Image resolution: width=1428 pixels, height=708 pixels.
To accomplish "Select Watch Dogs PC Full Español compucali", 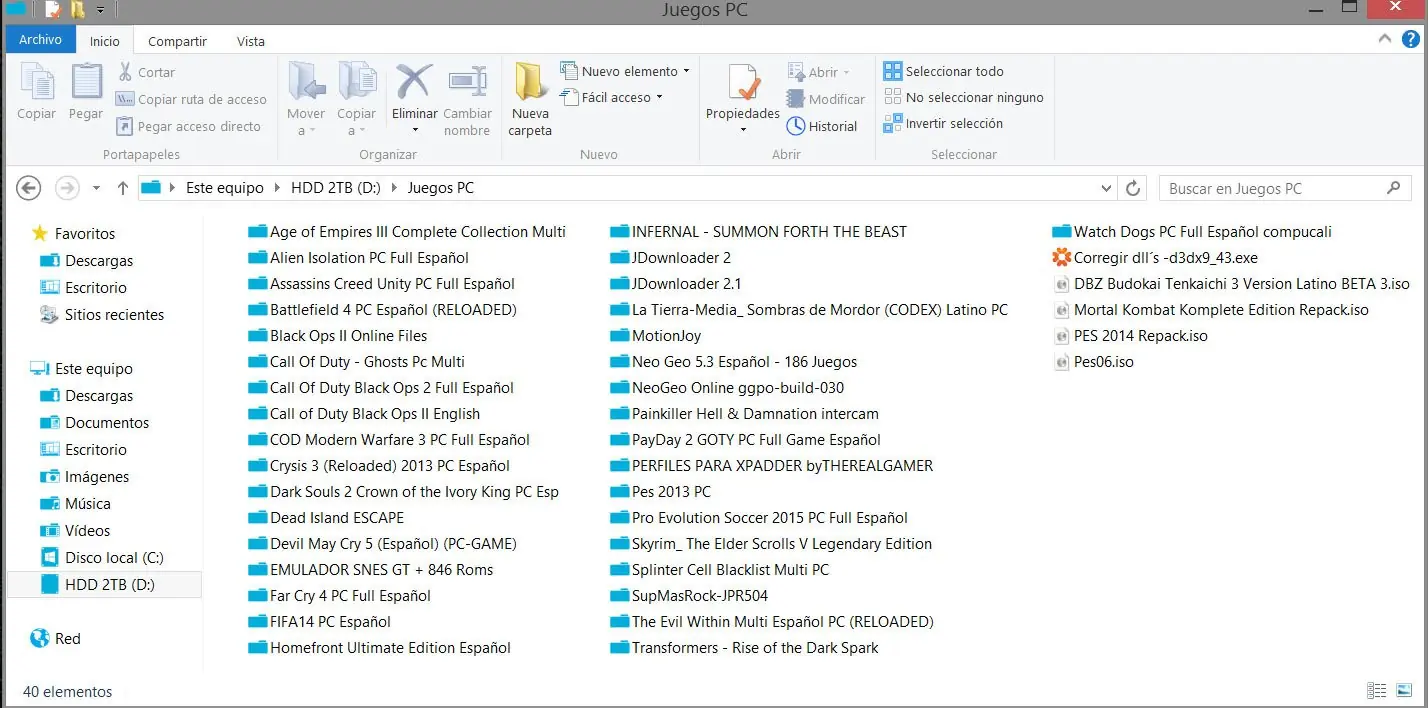I will click(1193, 231).
